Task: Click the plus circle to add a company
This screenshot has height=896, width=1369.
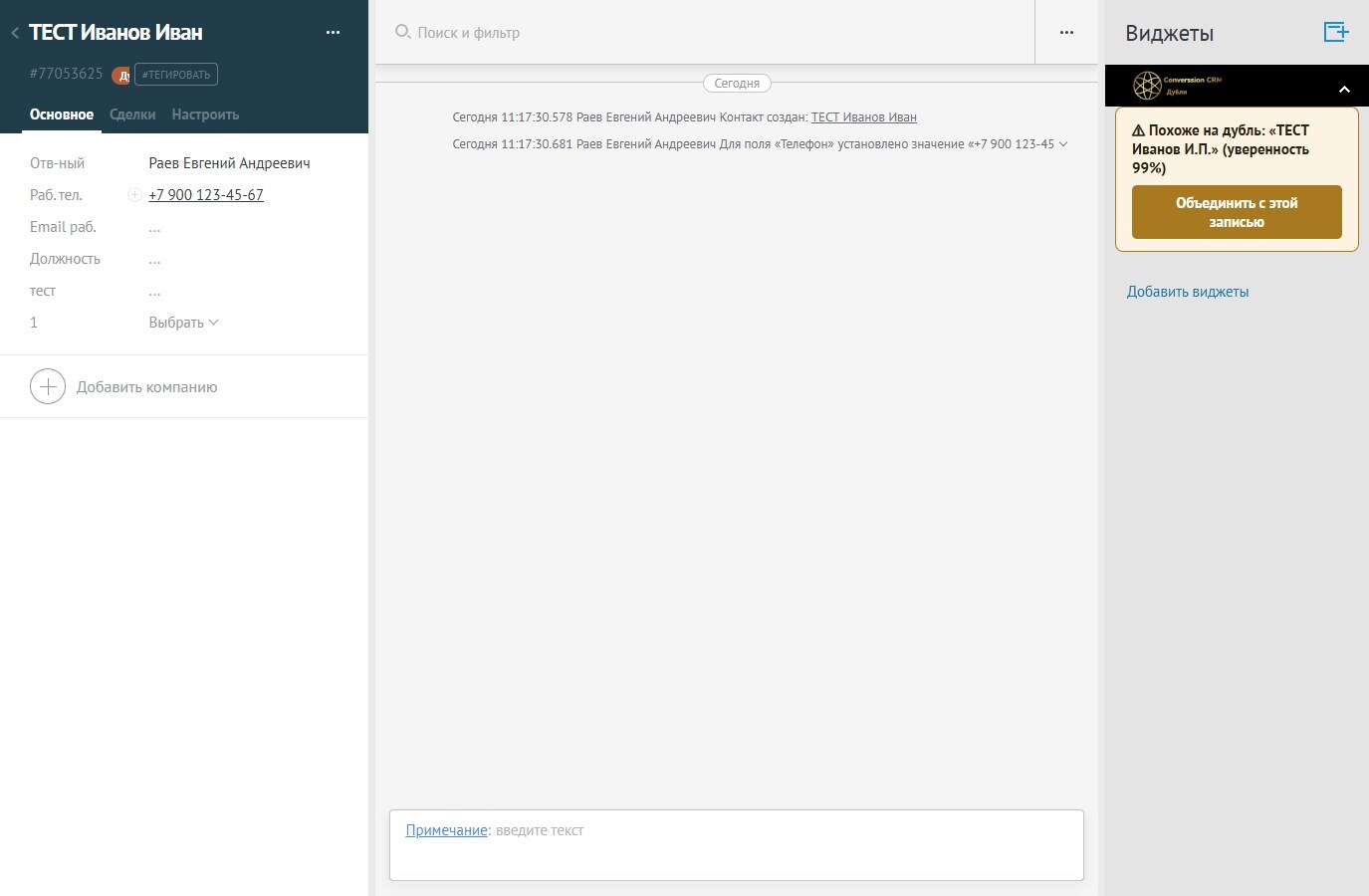Action: tap(48, 386)
